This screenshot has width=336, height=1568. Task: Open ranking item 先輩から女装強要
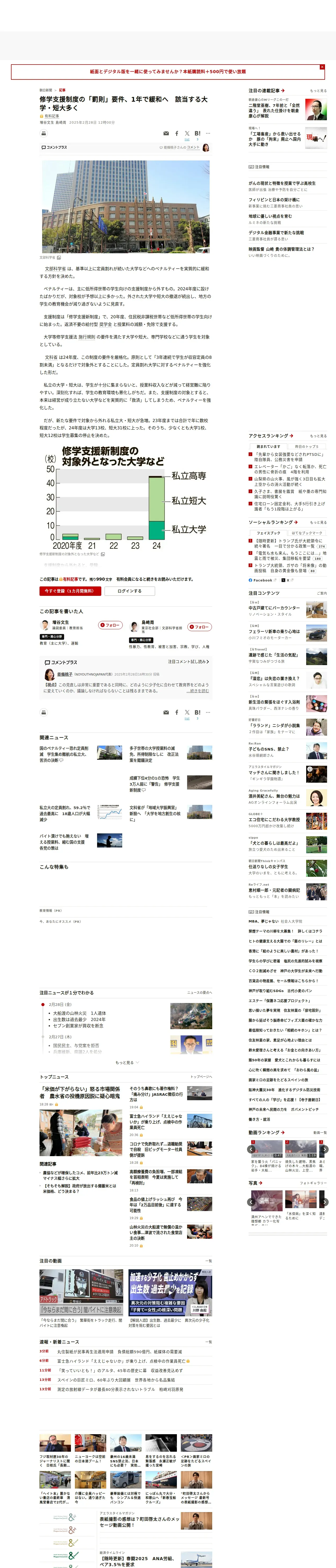click(x=289, y=457)
